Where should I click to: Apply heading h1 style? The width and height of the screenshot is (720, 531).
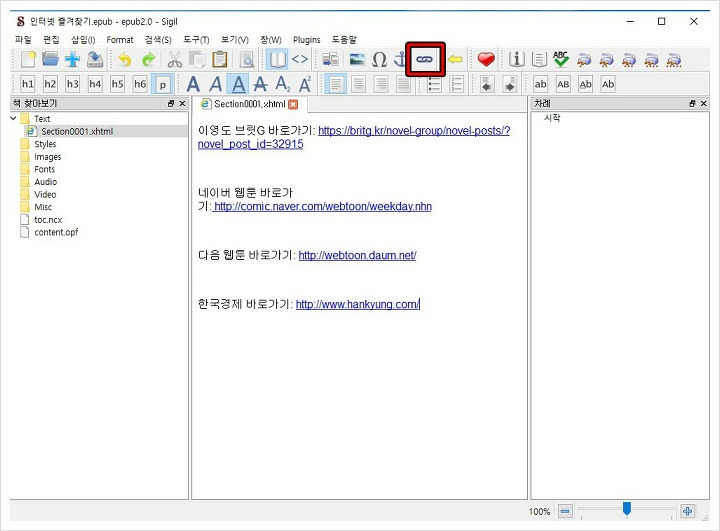pos(28,84)
